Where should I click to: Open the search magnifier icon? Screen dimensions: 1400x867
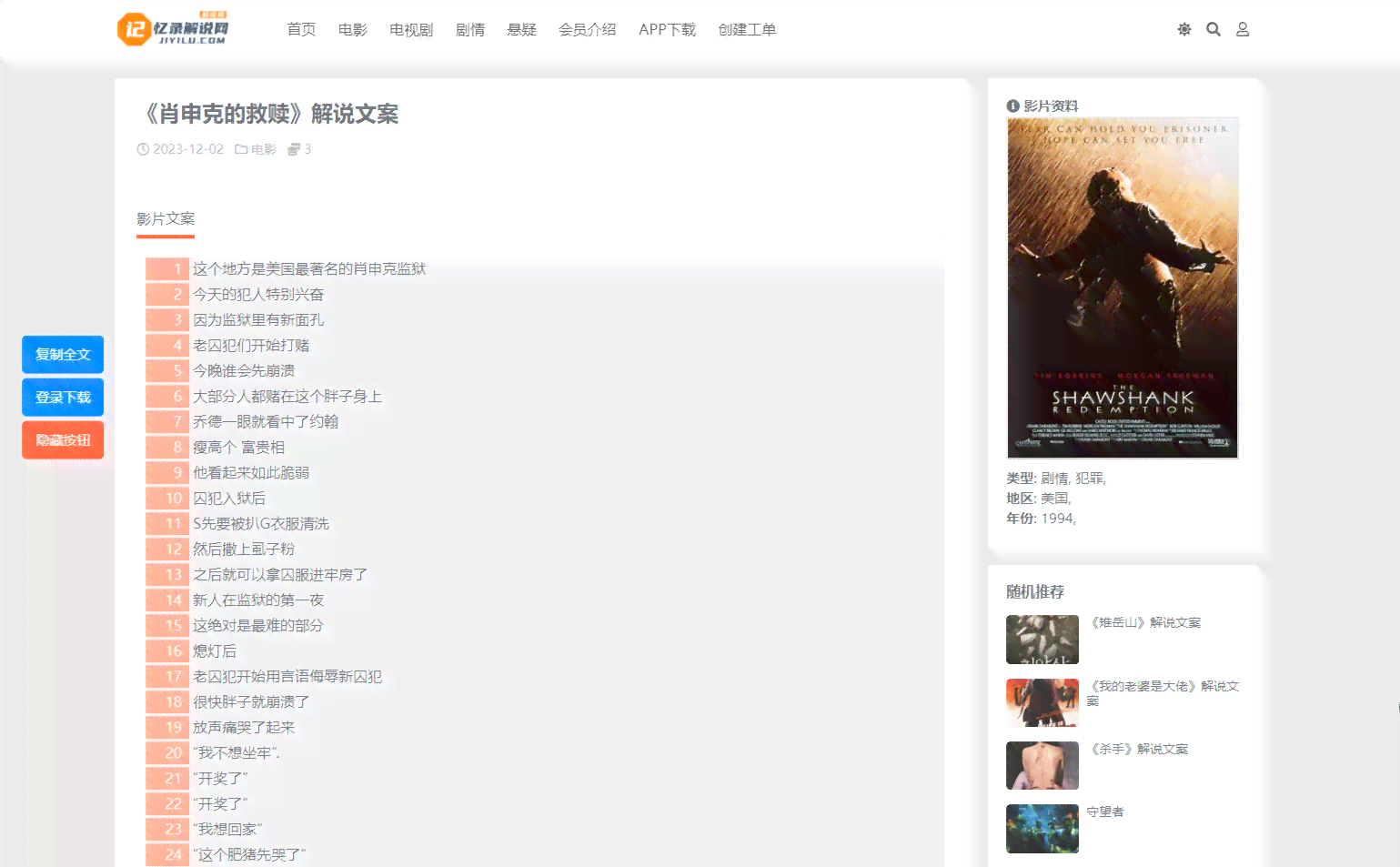click(1214, 29)
